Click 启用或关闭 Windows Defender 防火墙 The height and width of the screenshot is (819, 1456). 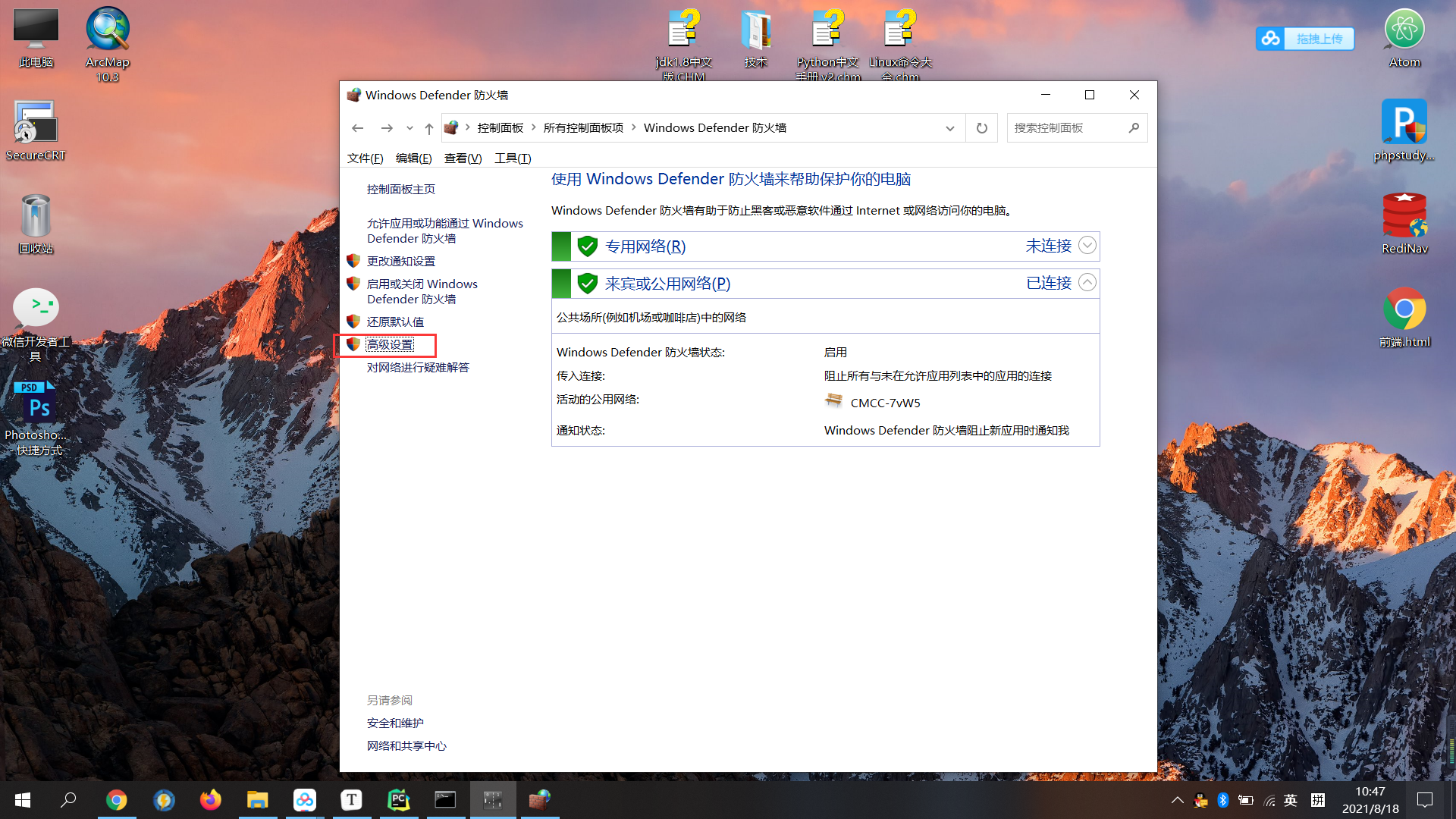422,291
